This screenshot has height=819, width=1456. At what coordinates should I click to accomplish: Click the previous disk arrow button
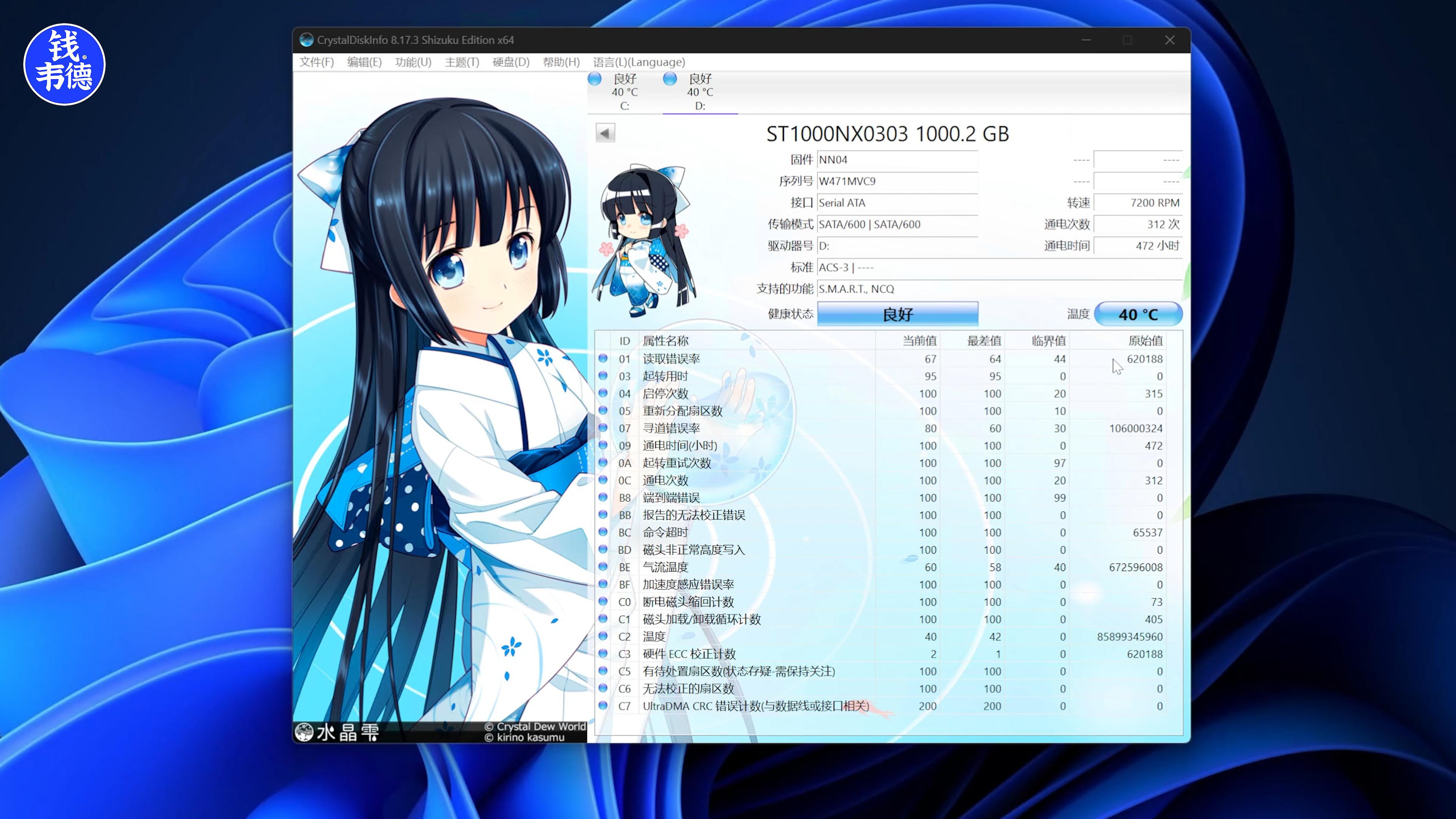point(605,133)
